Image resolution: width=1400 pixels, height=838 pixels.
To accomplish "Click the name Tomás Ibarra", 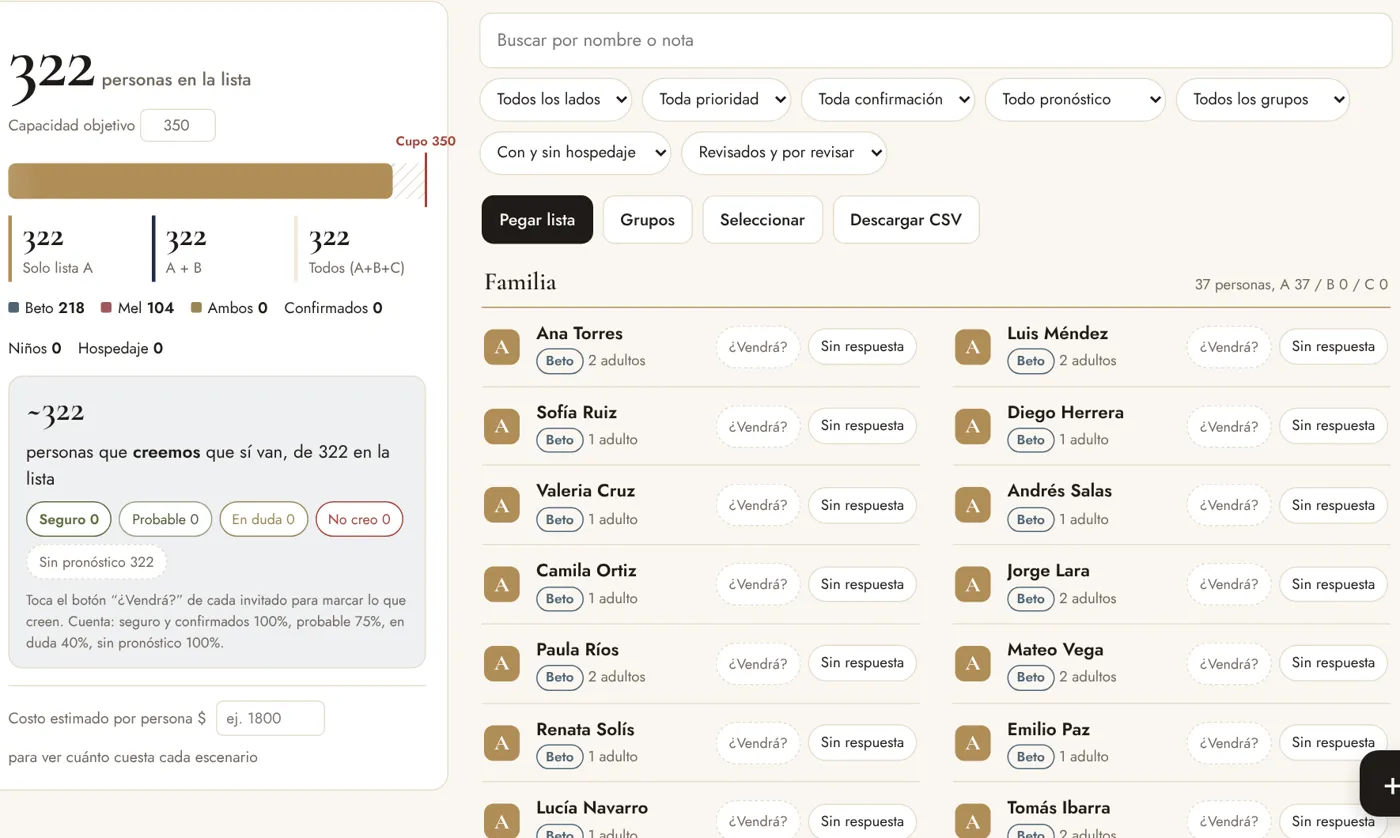I will 1058,808.
